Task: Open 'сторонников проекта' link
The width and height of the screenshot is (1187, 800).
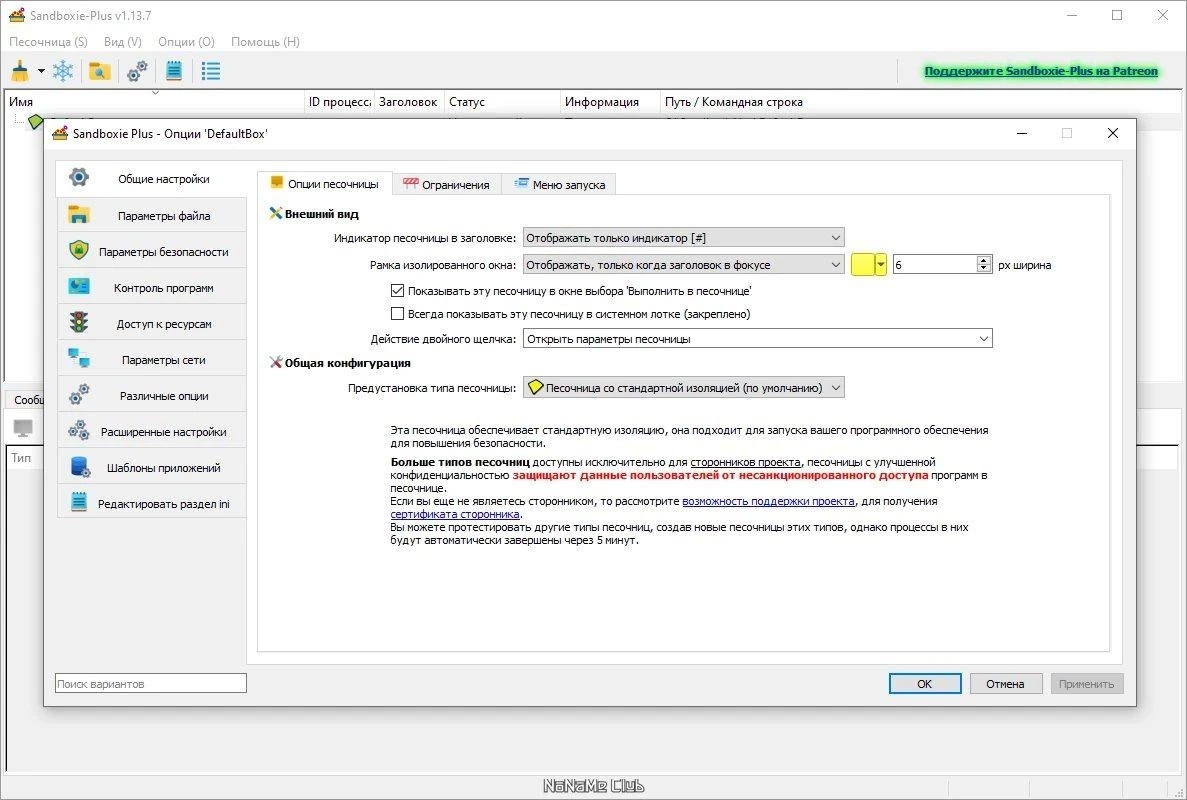Action: tap(745, 462)
